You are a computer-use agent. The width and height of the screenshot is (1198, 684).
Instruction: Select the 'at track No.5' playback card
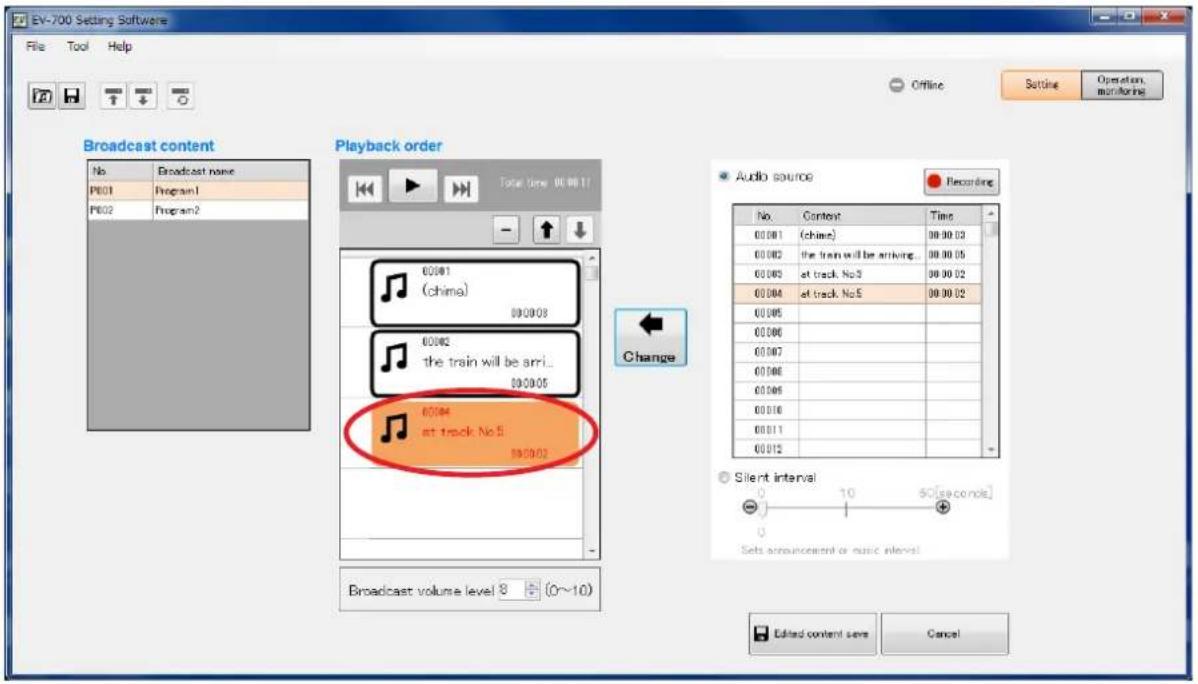click(474, 433)
